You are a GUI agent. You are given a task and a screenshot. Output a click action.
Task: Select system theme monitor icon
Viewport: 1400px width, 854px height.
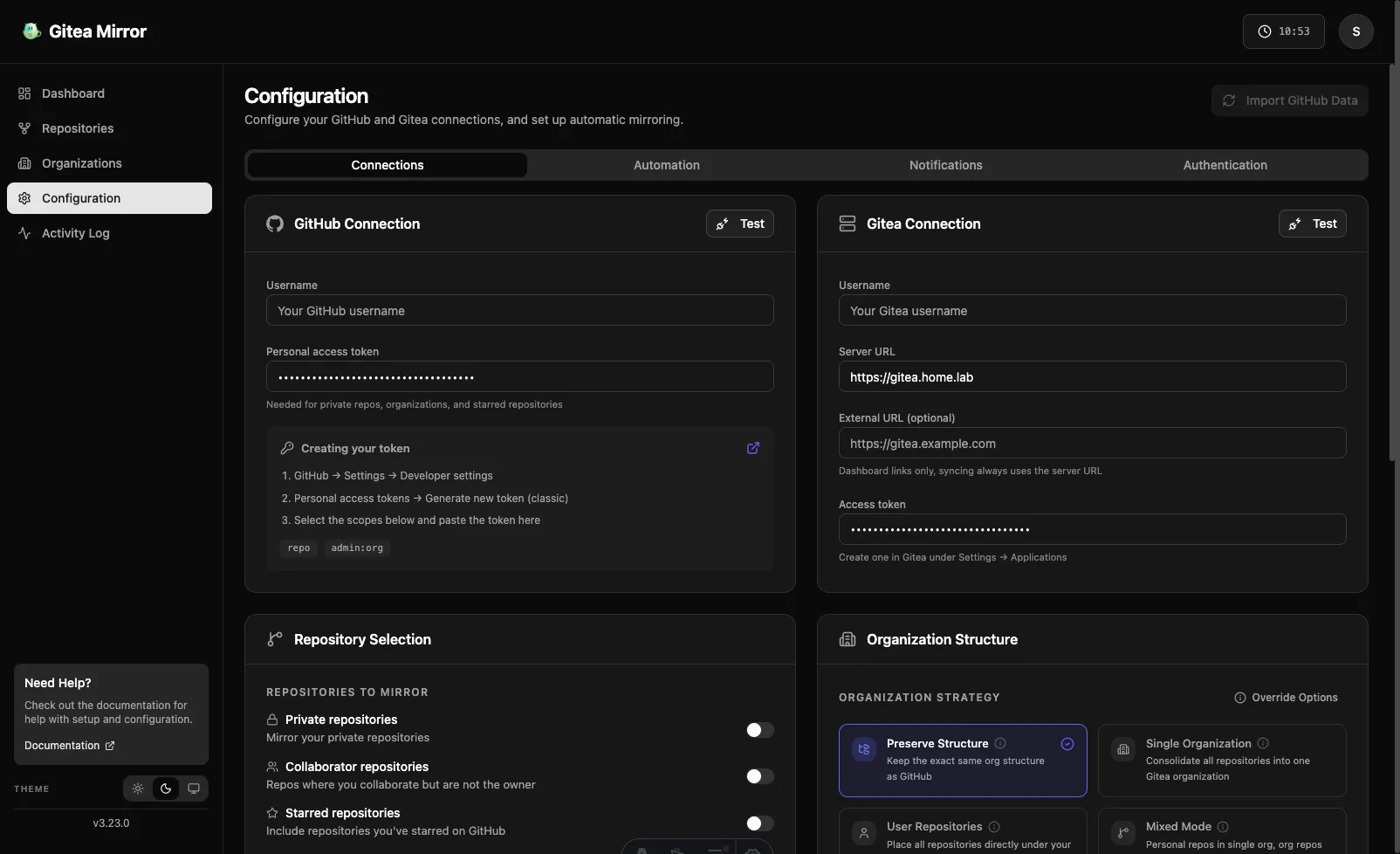pos(194,789)
